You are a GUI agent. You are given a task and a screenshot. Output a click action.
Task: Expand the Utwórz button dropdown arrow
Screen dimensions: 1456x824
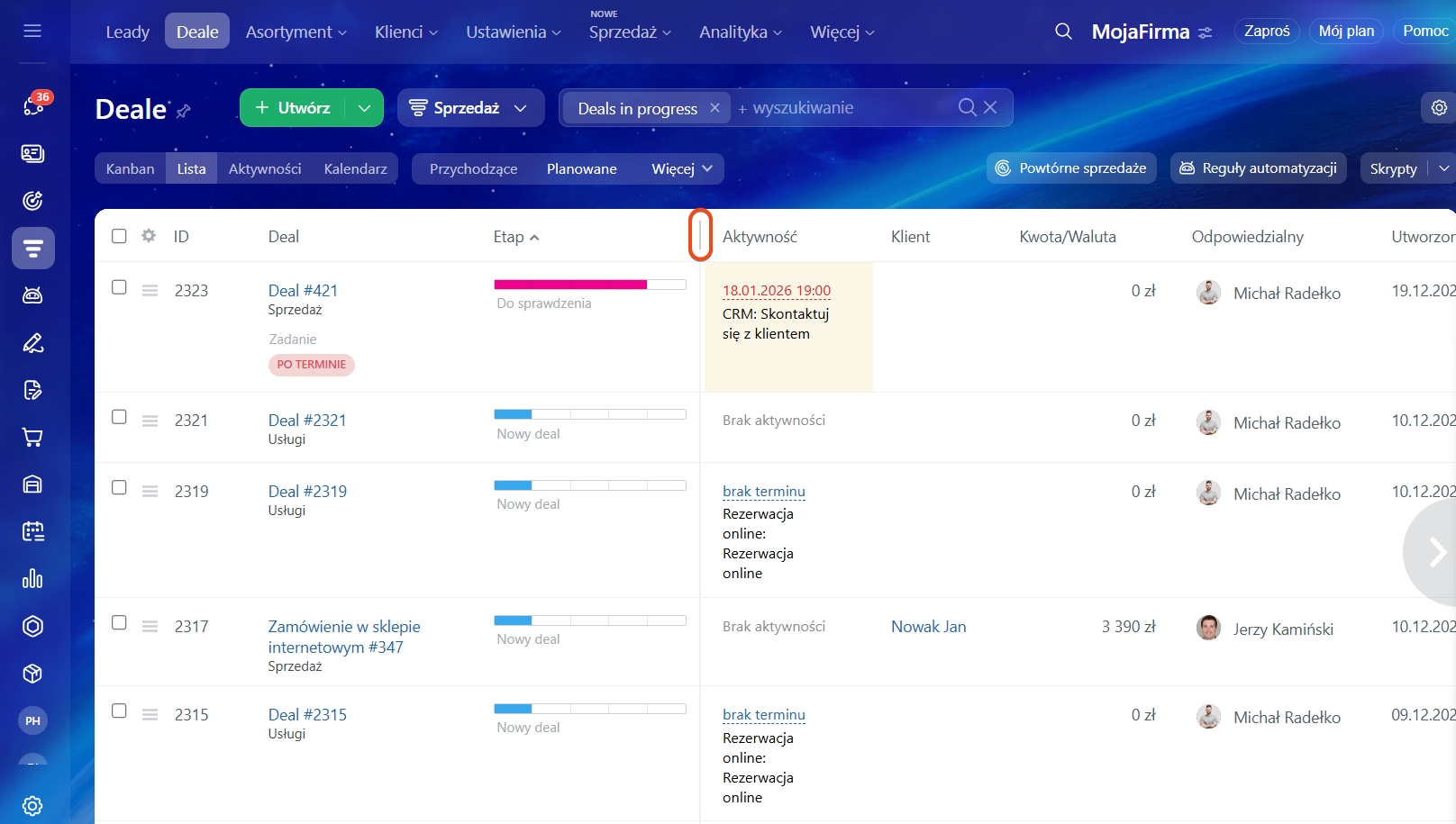364,108
